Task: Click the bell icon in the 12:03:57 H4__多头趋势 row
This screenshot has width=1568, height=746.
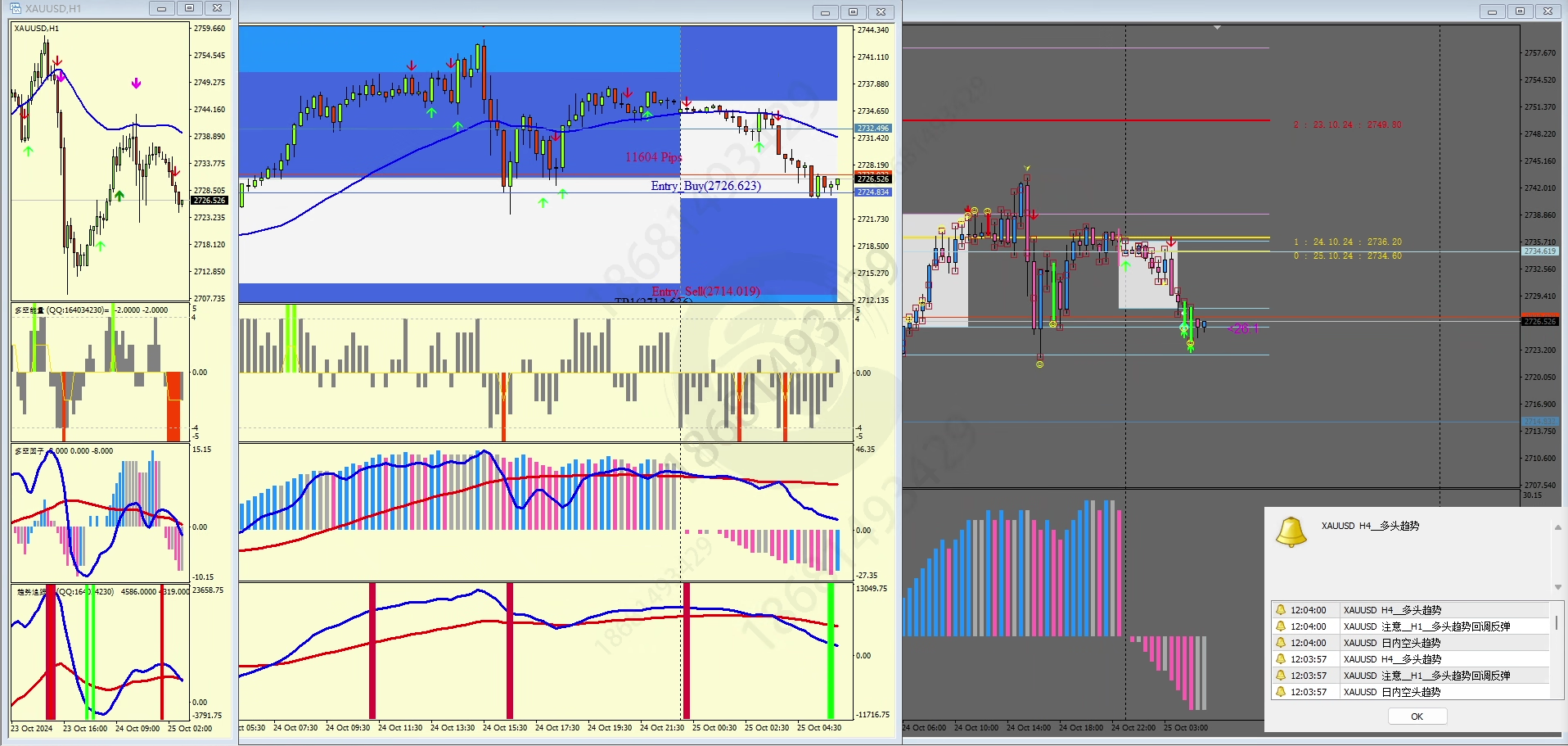Action: pos(1281,659)
